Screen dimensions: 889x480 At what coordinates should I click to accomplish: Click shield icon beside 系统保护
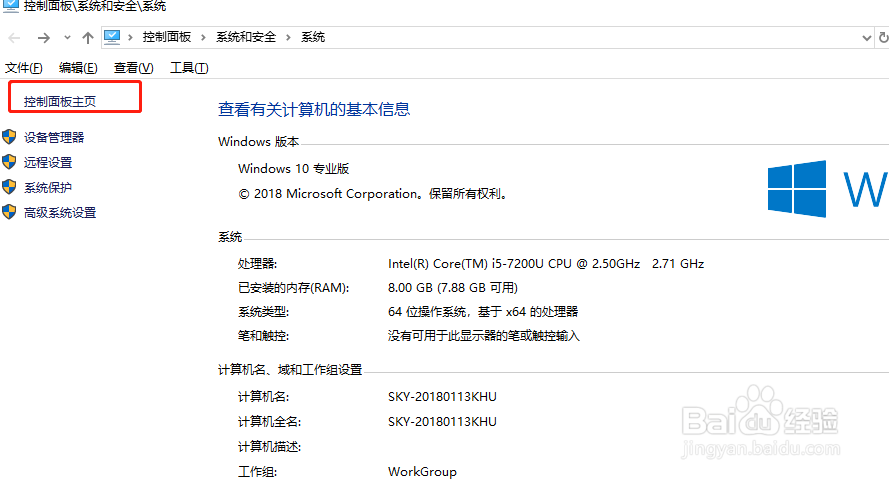pyautogui.click(x=9, y=187)
